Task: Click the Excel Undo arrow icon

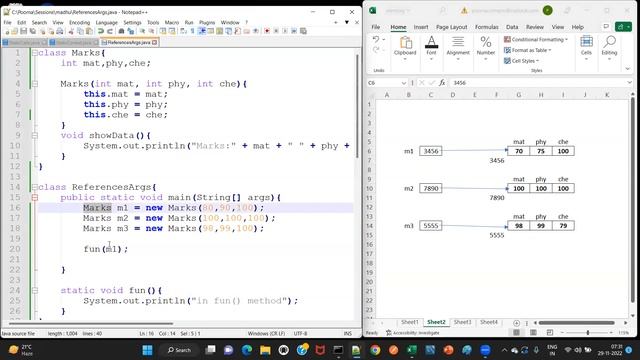Action: (376, 39)
